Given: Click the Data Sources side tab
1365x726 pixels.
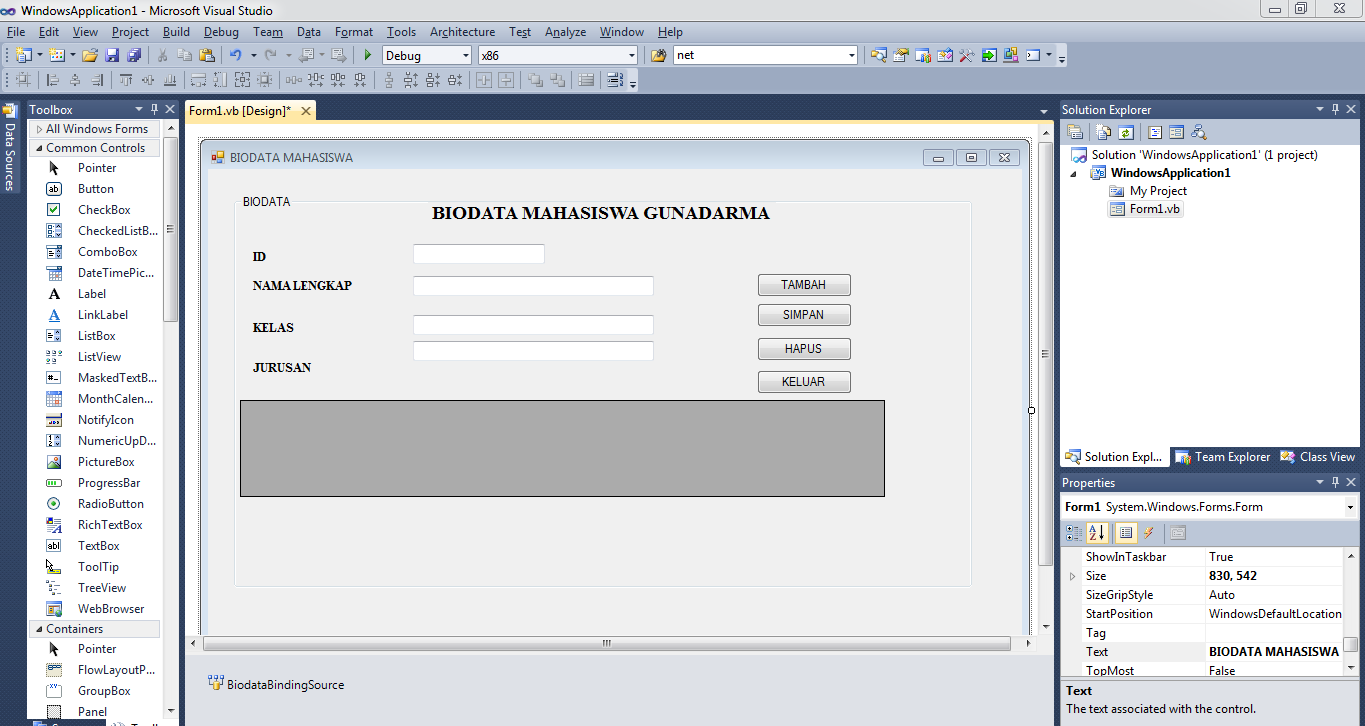Looking at the screenshot, I should (10, 148).
